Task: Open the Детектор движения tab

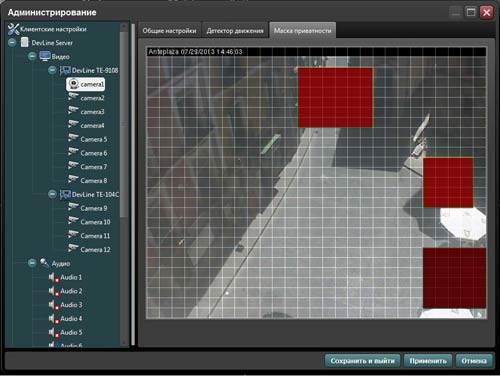Action: coord(235,31)
